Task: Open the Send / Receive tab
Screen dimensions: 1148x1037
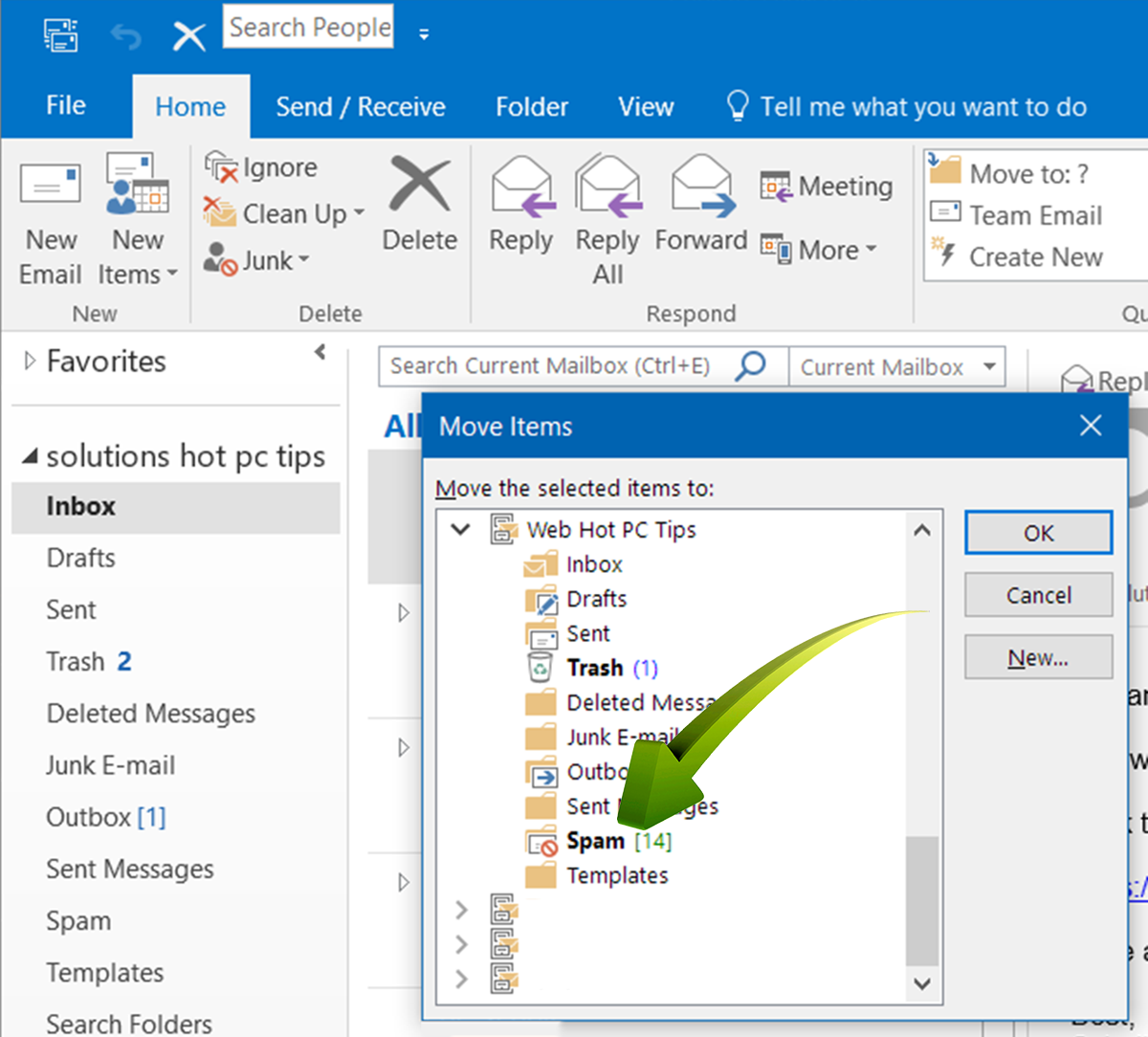Action: 361,106
